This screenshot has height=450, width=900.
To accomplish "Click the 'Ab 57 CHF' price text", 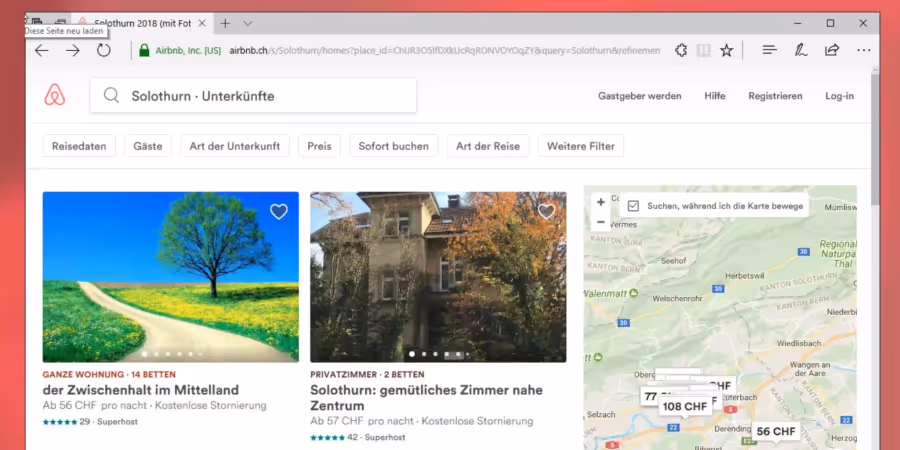I will 338,421.
